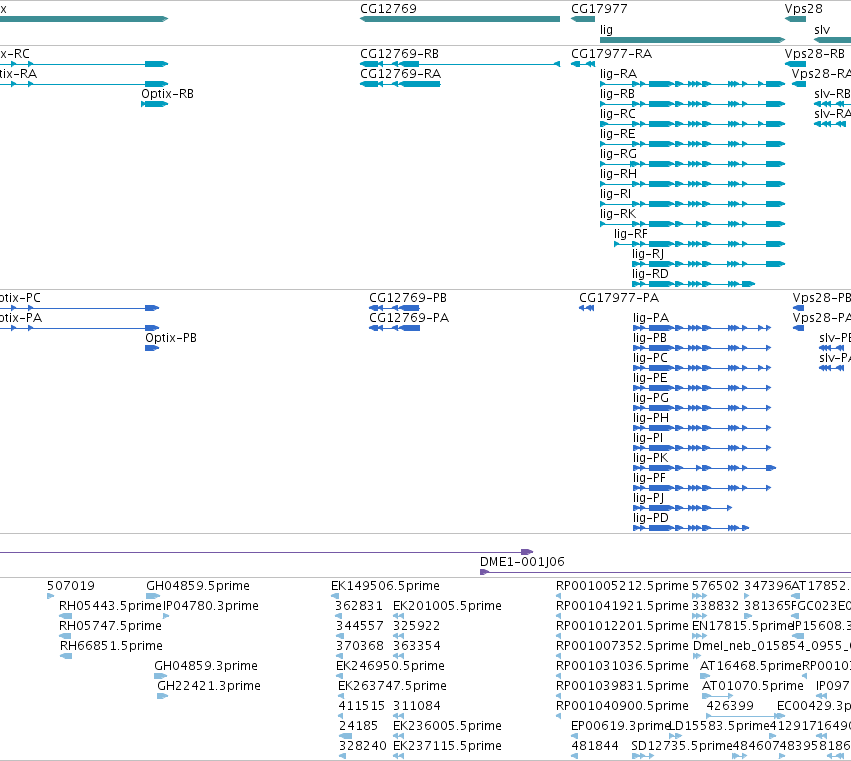Select the lig-RA transcript

(x=618, y=74)
